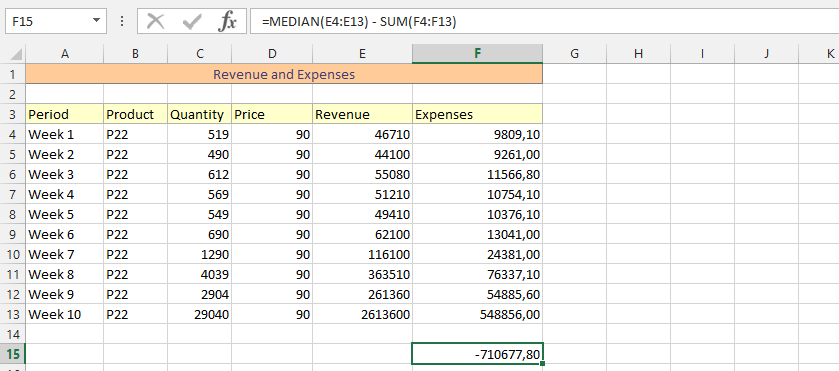Image resolution: width=839 pixels, height=371 pixels.
Task: Select expenses cell 76337,10
Action: click(477, 274)
